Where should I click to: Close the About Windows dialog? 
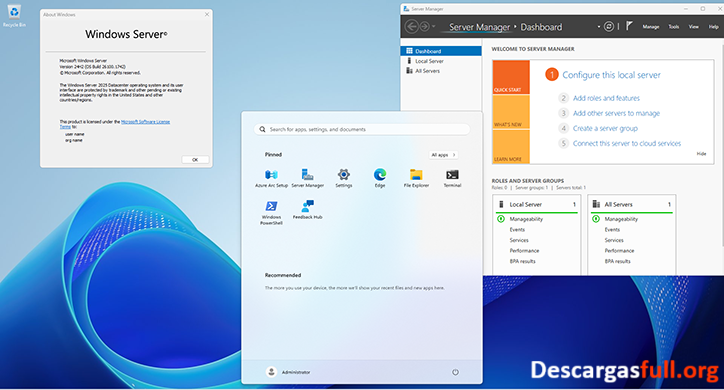click(207, 14)
